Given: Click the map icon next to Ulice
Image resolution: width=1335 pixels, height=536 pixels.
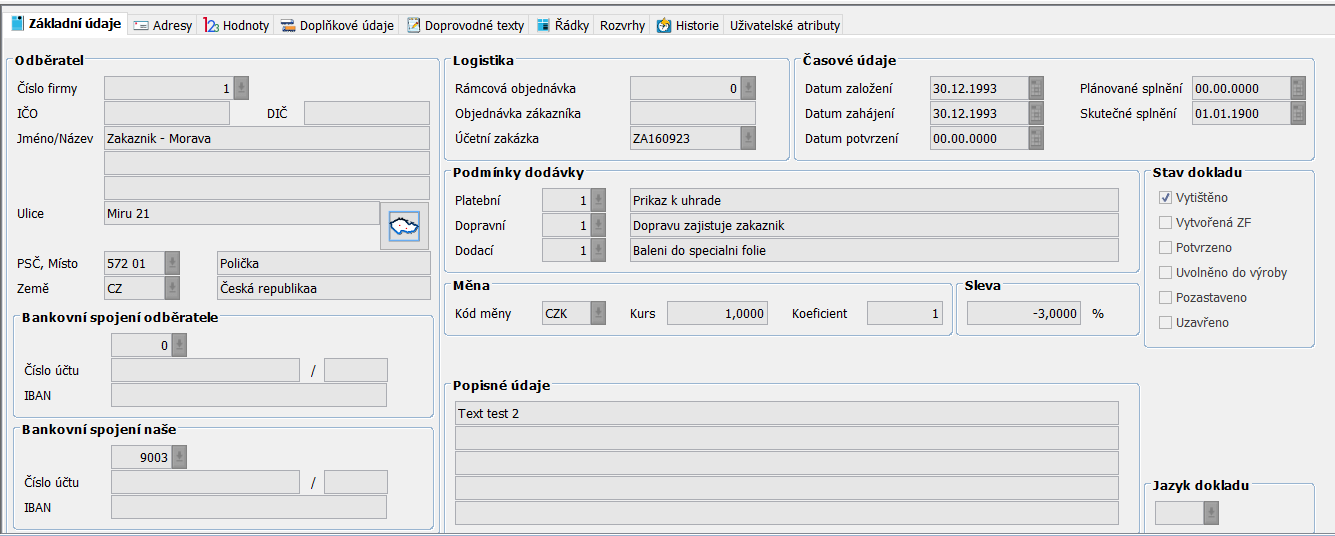Looking at the screenshot, I should [x=404, y=226].
